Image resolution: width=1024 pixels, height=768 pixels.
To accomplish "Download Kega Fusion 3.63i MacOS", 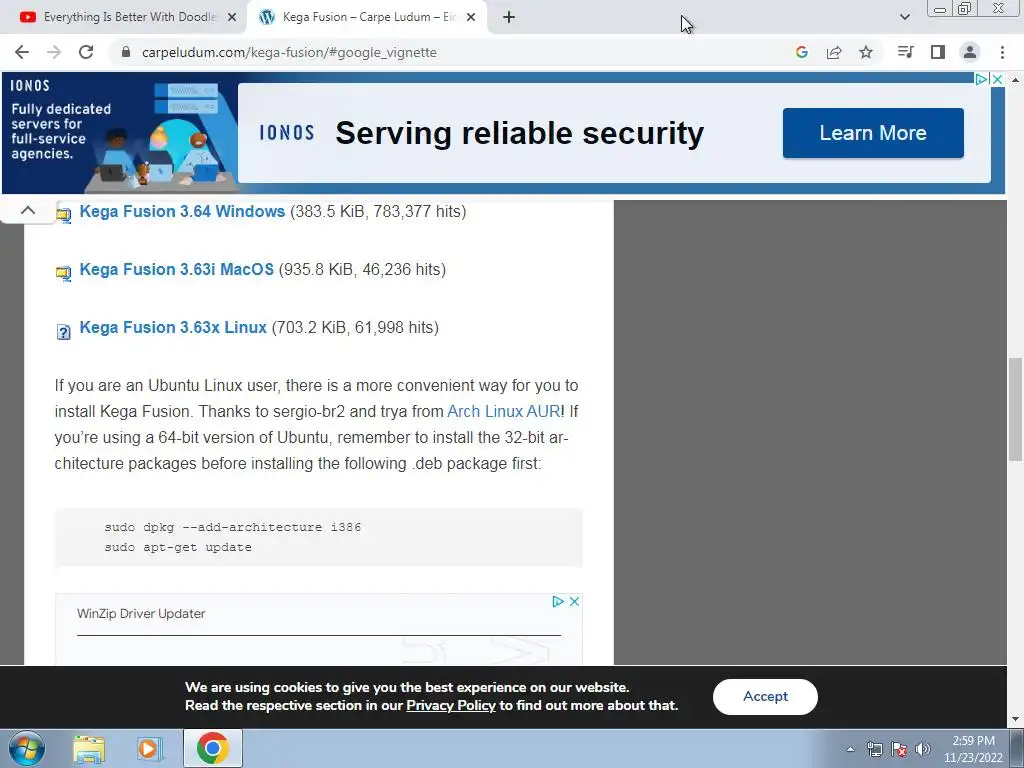I will 176,270.
